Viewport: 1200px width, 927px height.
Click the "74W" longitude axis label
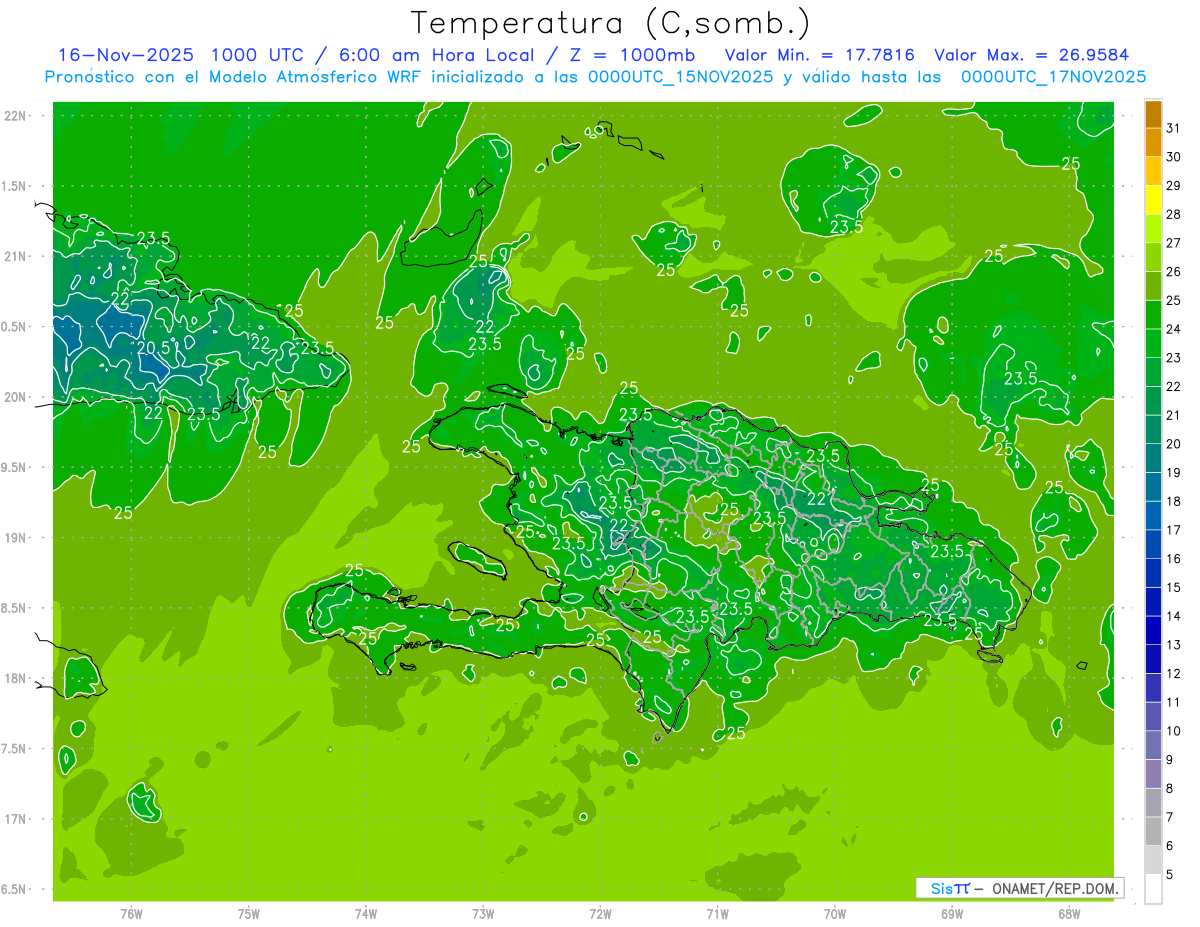[x=366, y=913]
